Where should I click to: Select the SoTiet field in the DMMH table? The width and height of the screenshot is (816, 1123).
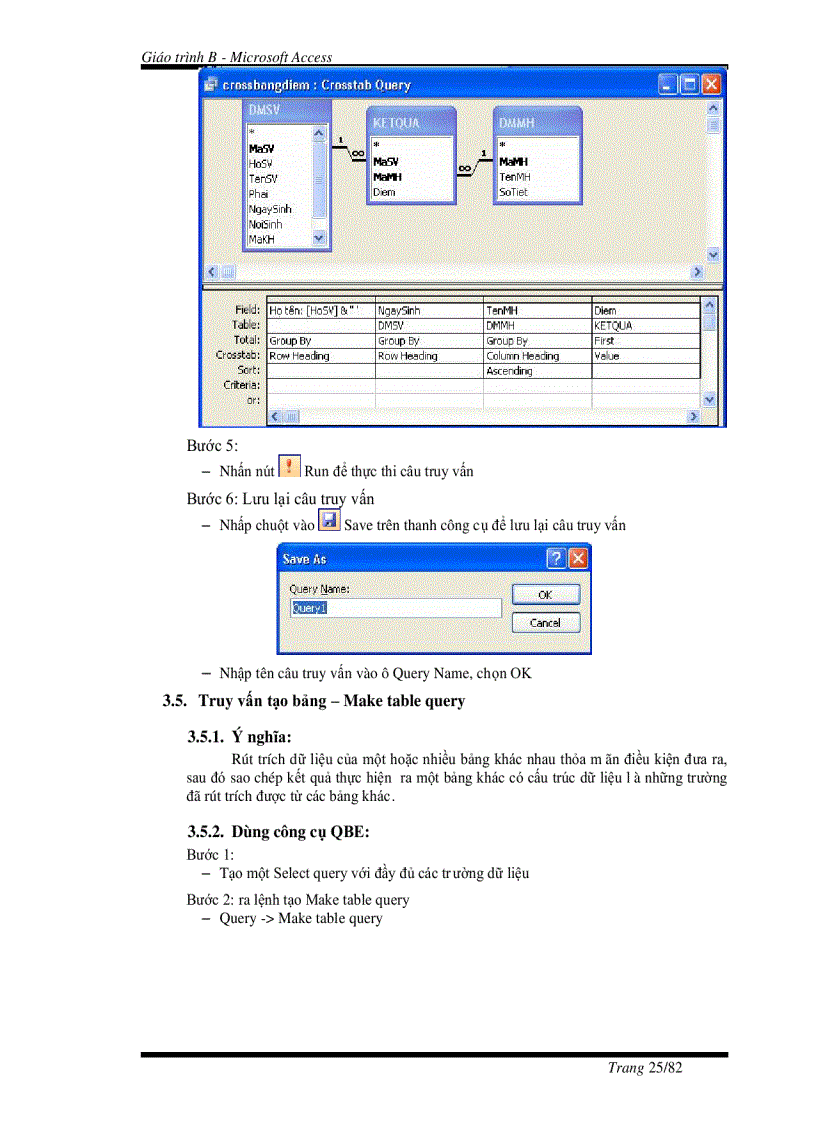tap(514, 191)
